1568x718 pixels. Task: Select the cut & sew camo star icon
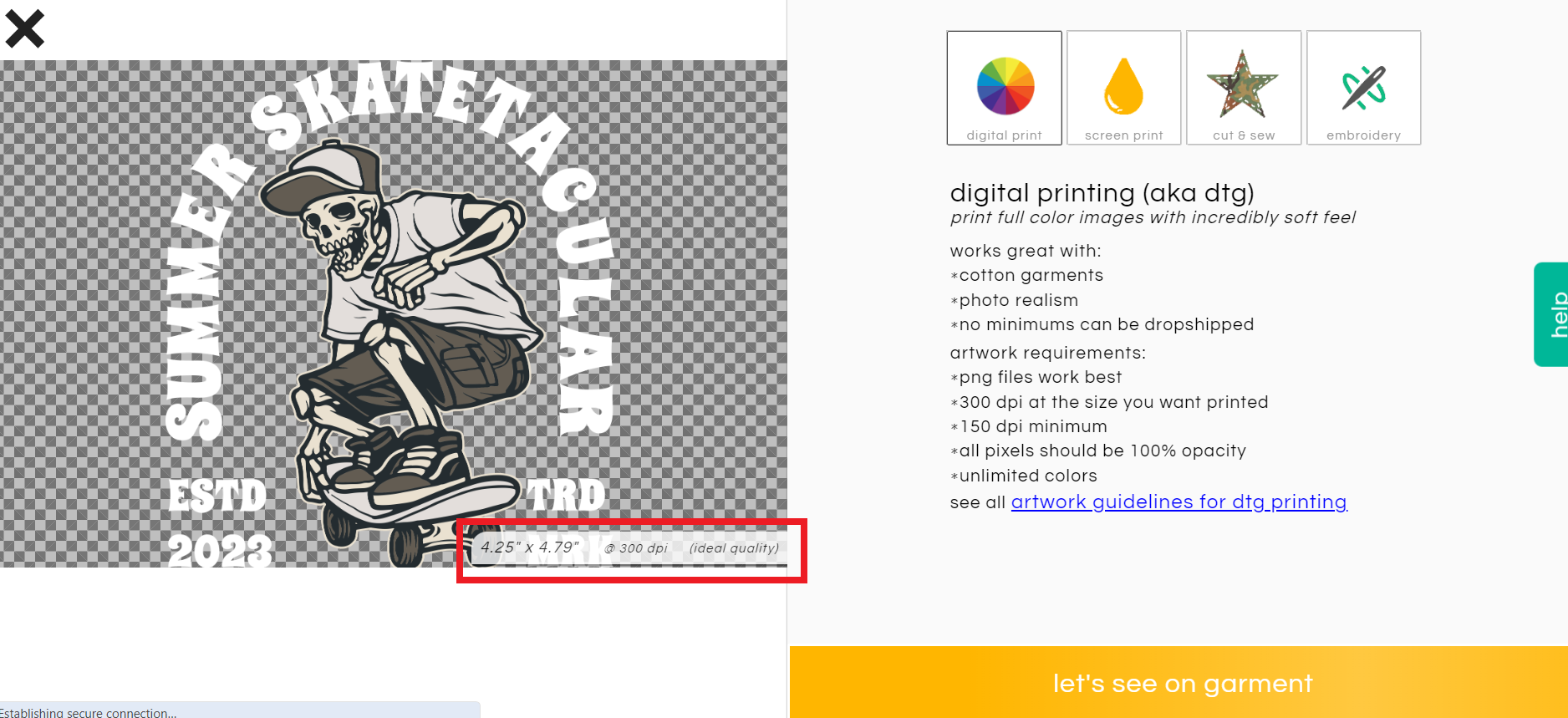[x=1243, y=84]
